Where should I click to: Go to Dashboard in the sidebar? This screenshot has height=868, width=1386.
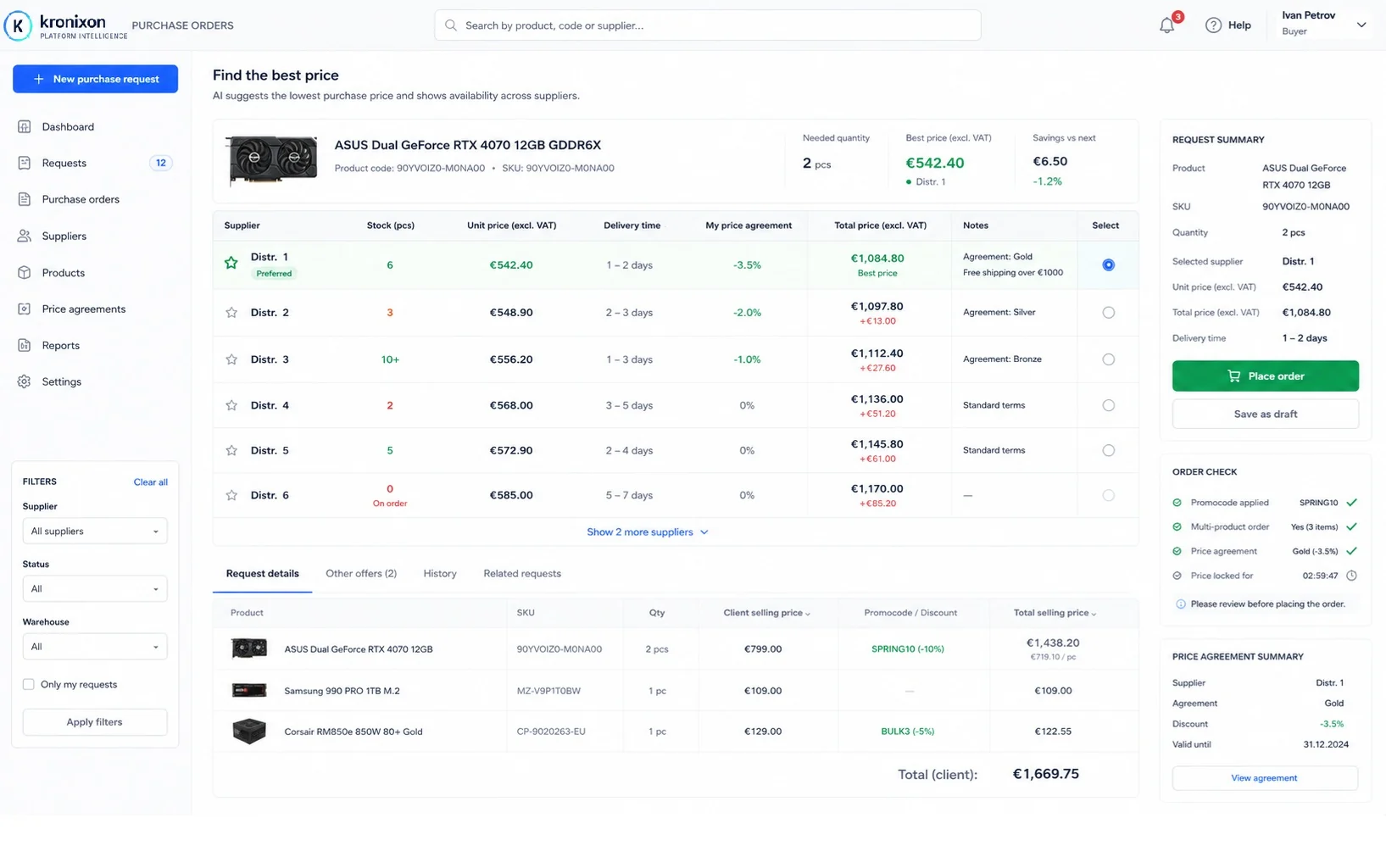tap(68, 127)
